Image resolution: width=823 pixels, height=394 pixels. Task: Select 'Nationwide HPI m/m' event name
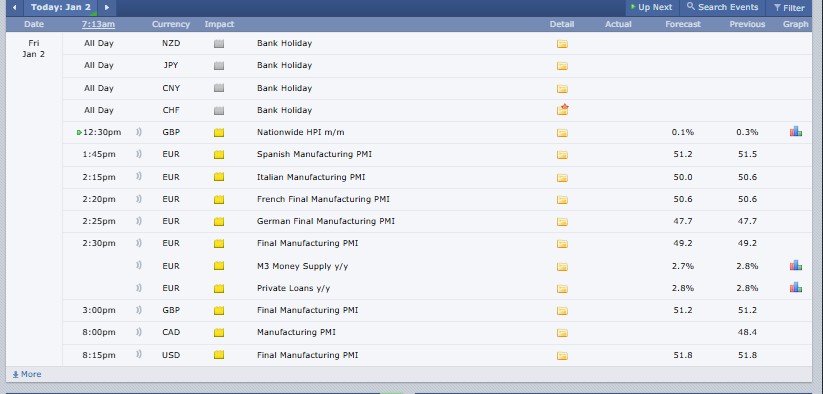tap(301, 132)
